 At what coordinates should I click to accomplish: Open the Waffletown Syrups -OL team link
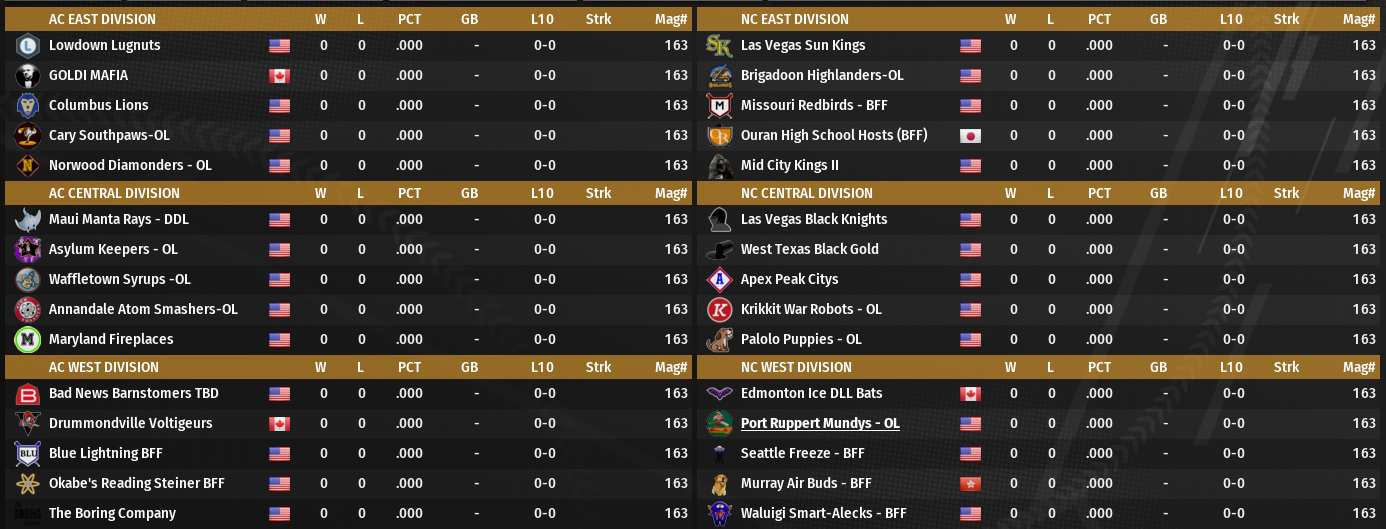point(119,279)
